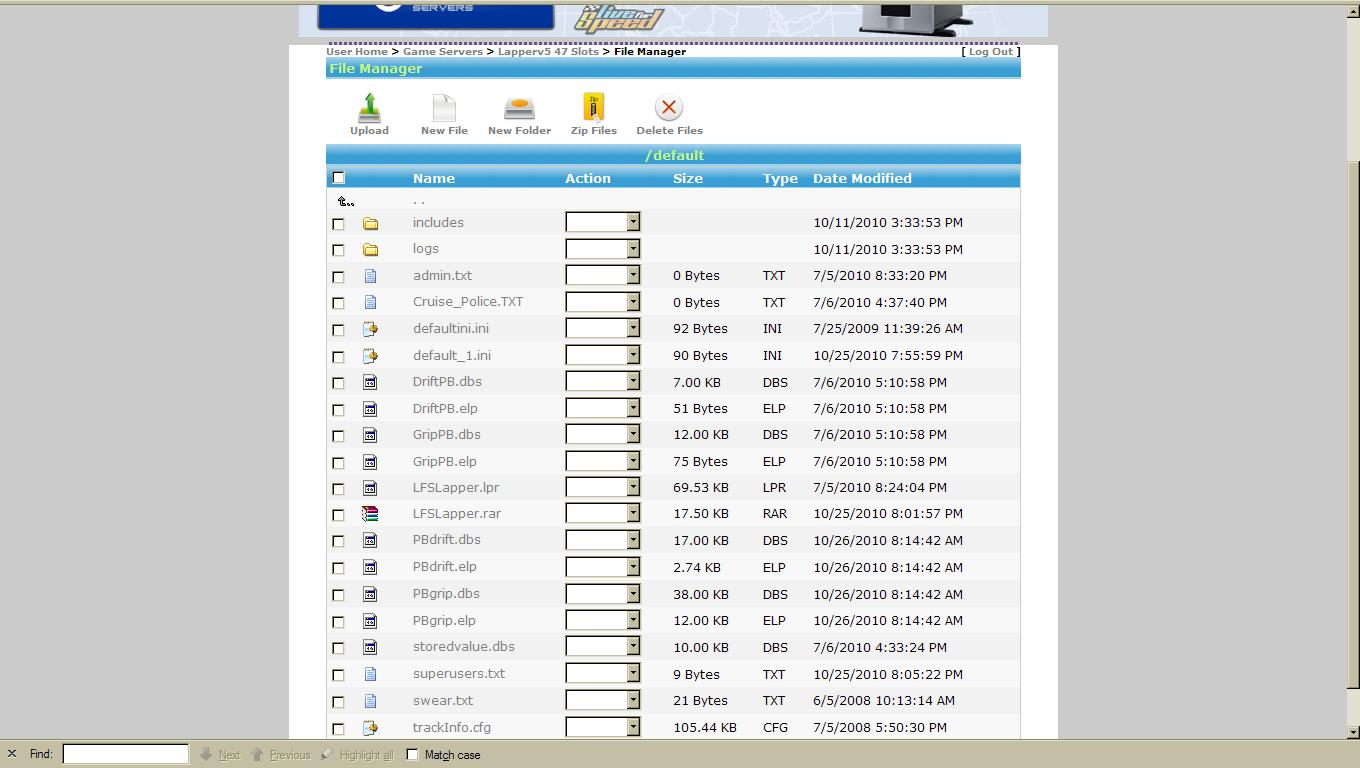Click the GripPB.dbs file icon

pos(370,435)
